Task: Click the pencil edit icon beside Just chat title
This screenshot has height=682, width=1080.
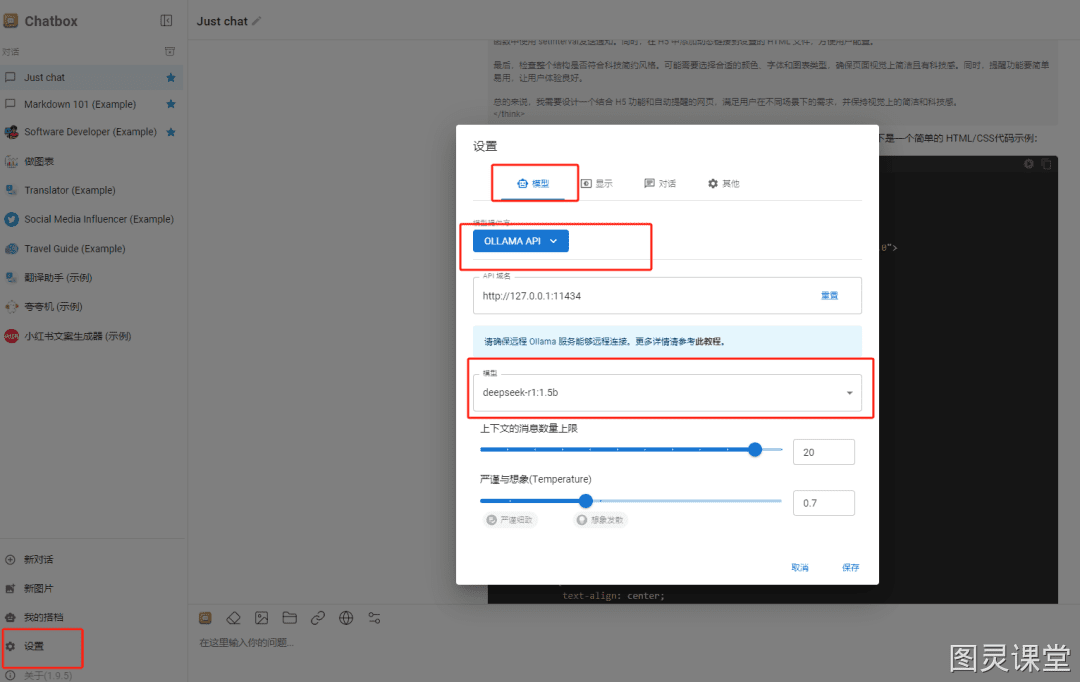Action: 257,21
